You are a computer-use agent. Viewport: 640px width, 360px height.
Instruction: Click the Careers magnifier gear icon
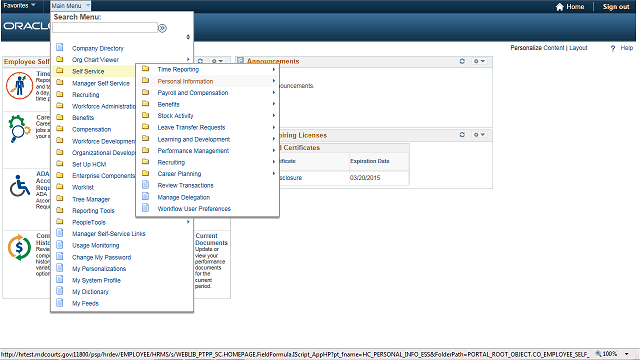tap(19, 129)
